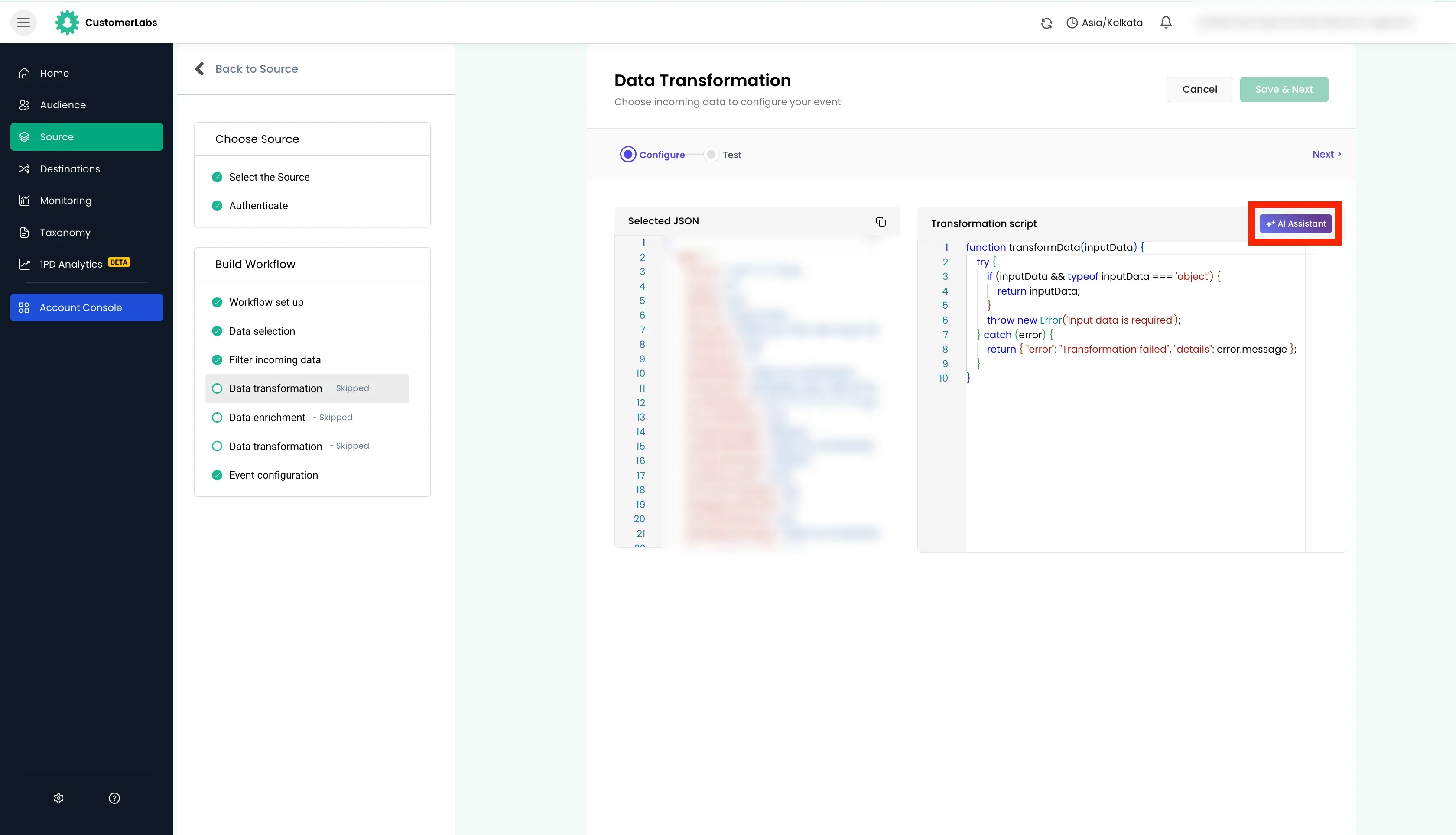Copy the Selected JSON
The height and width of the screenshot is (835, 1456).
click(881, 222)
